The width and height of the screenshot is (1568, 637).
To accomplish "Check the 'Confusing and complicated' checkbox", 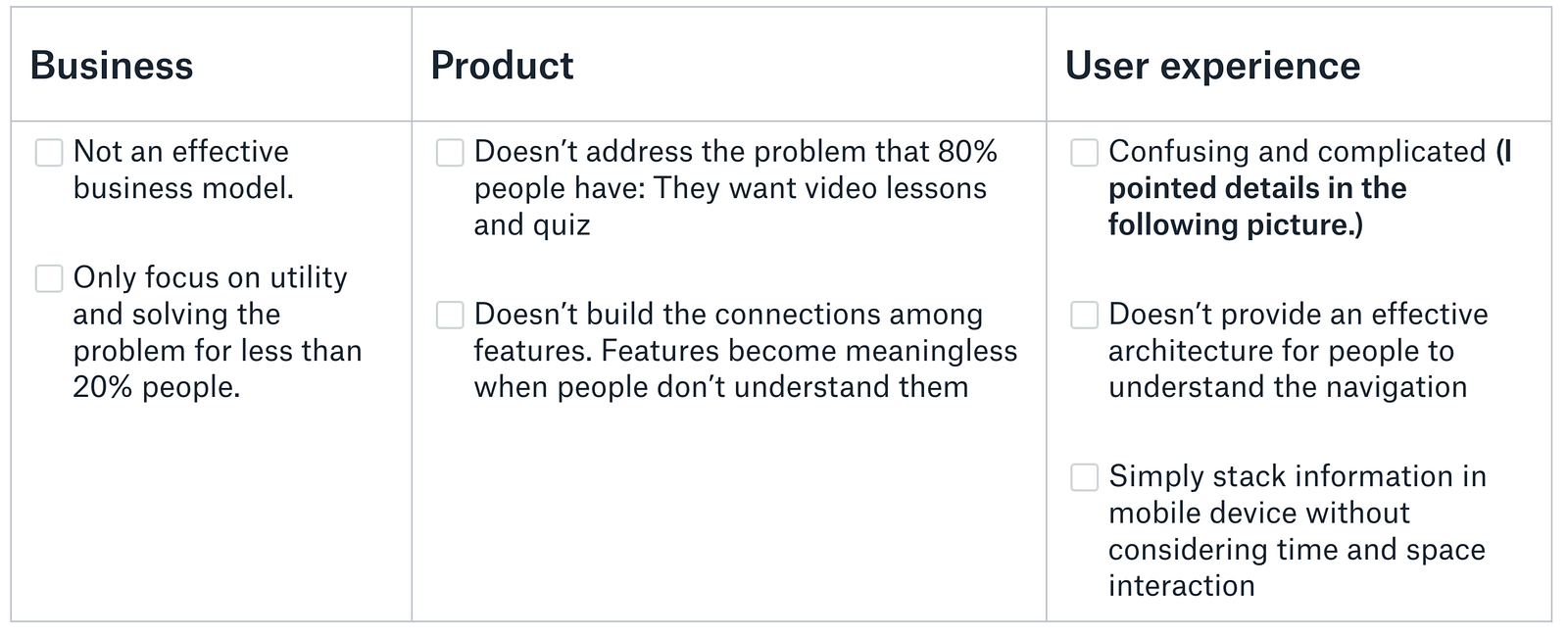I will point(1084,153).
